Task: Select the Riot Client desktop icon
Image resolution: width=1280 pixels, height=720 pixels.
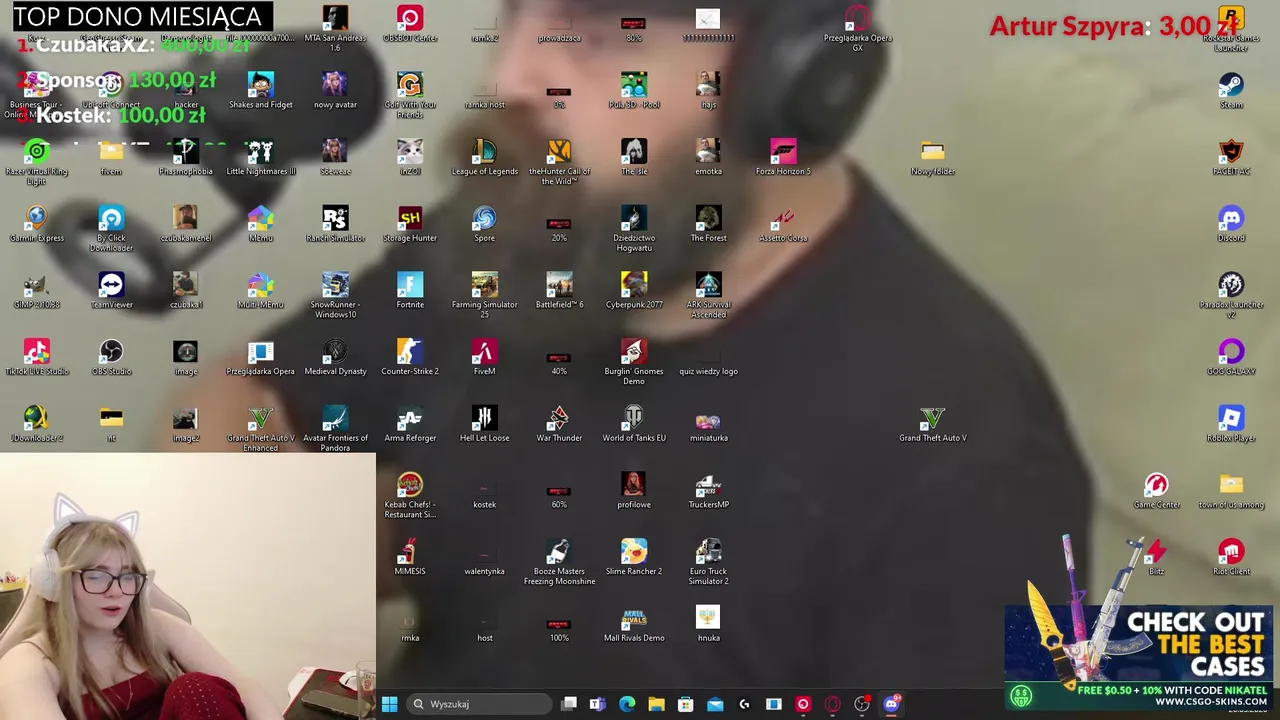Action: (1231, 557)
